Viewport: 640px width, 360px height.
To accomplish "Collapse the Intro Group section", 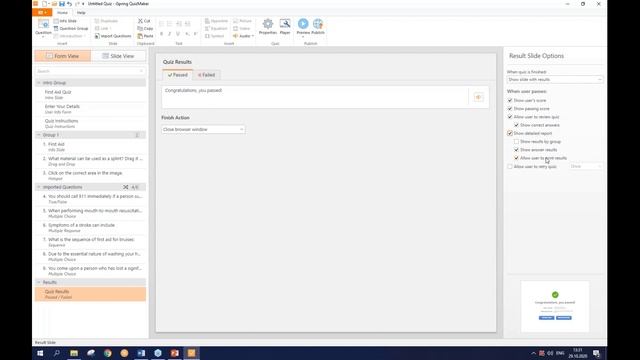I will coord(39,83).
